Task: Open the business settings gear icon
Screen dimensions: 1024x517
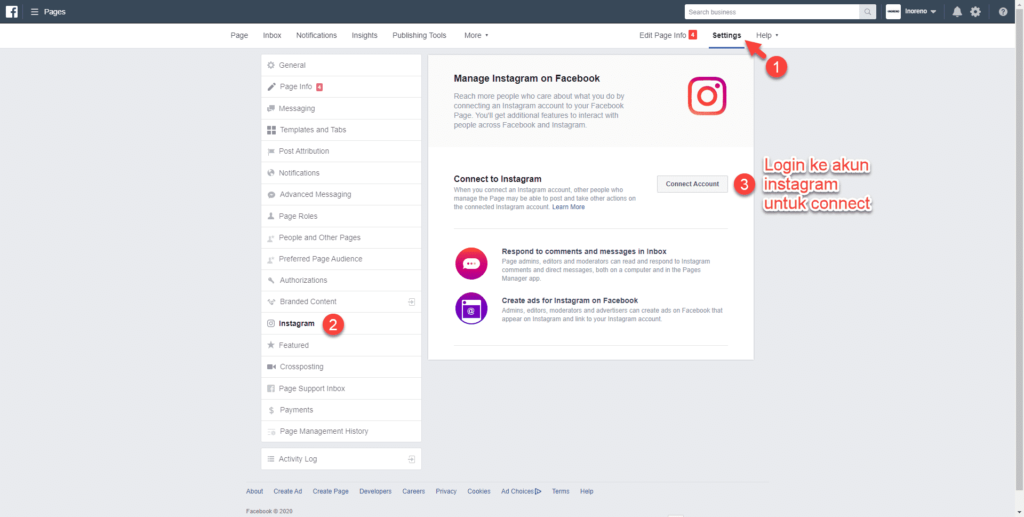Action: pyautogui.click(x=976, y=12)
